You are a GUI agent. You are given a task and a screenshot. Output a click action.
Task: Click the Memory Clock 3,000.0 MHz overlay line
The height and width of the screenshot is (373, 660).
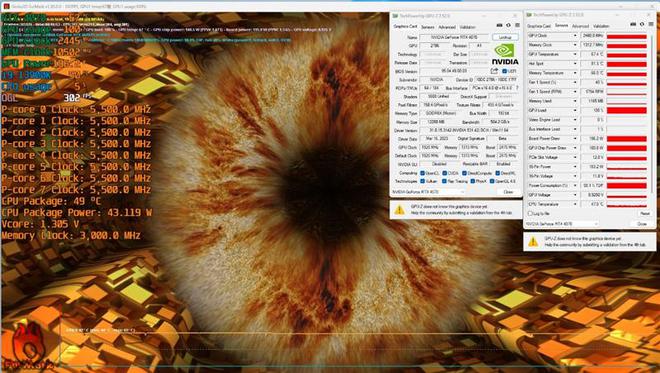(71, 235)
